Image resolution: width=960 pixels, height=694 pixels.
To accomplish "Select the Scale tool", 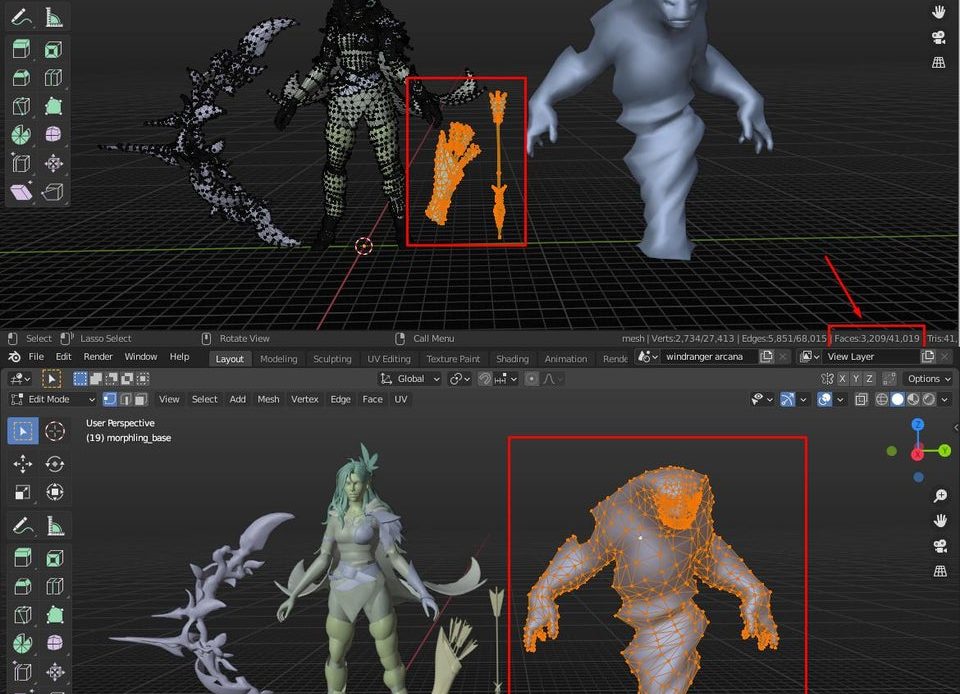I will 23,492.
